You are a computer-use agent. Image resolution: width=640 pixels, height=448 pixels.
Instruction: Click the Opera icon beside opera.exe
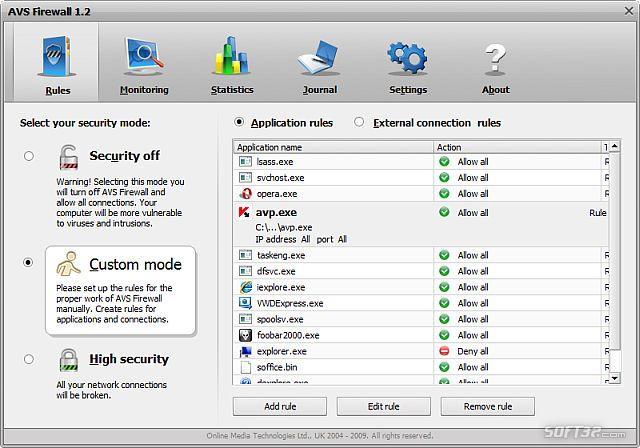(246, 194)
